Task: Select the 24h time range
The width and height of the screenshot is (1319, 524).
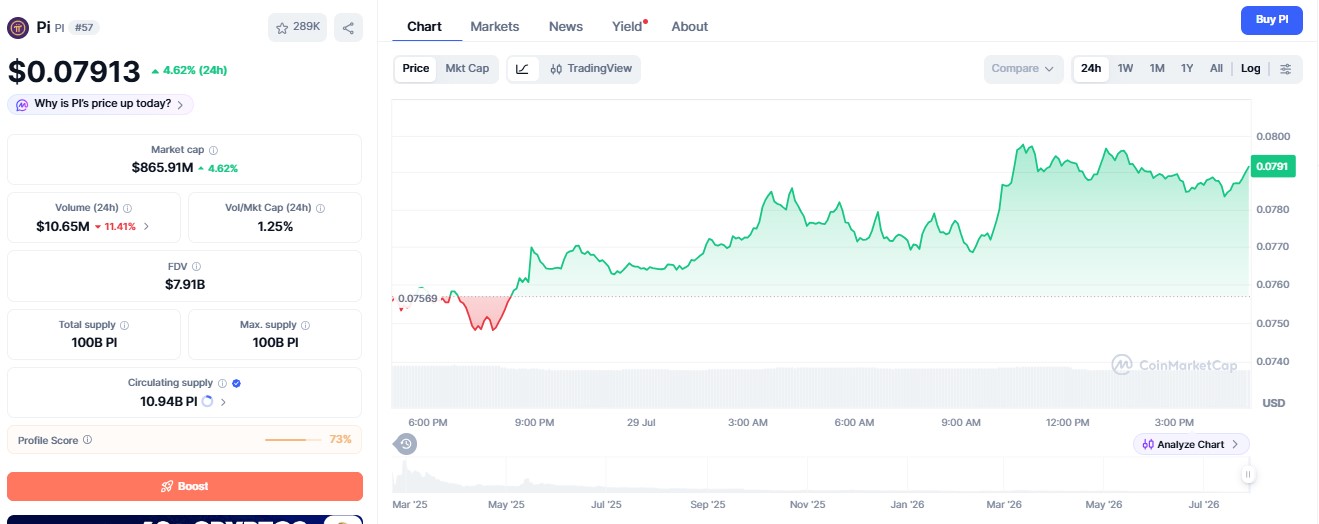Action: [1091, 69]
